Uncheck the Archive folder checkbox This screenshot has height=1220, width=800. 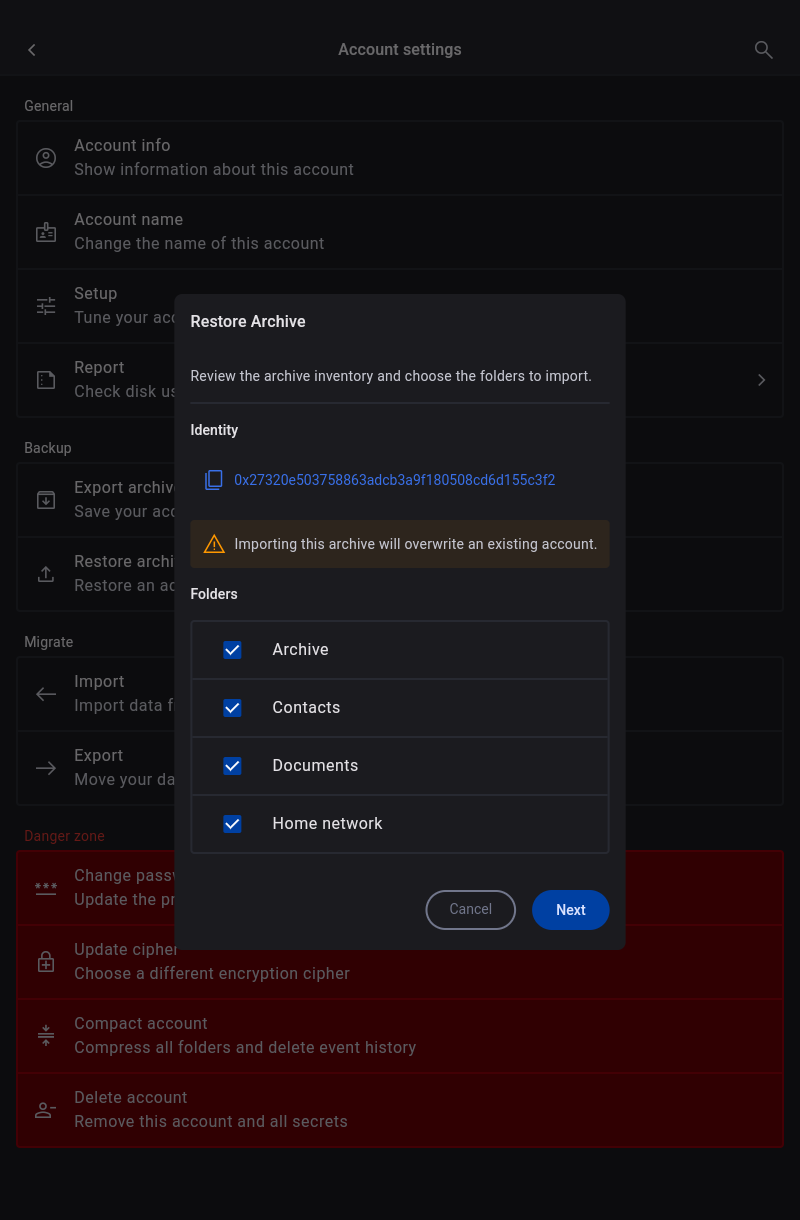[x=232, y=650]
